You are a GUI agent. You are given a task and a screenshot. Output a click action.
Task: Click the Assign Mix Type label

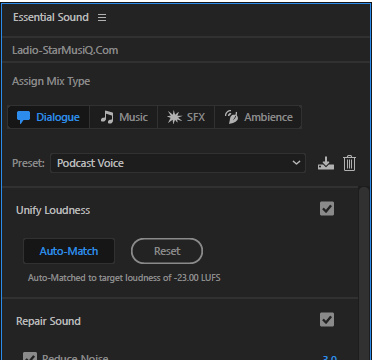point(51,81)
